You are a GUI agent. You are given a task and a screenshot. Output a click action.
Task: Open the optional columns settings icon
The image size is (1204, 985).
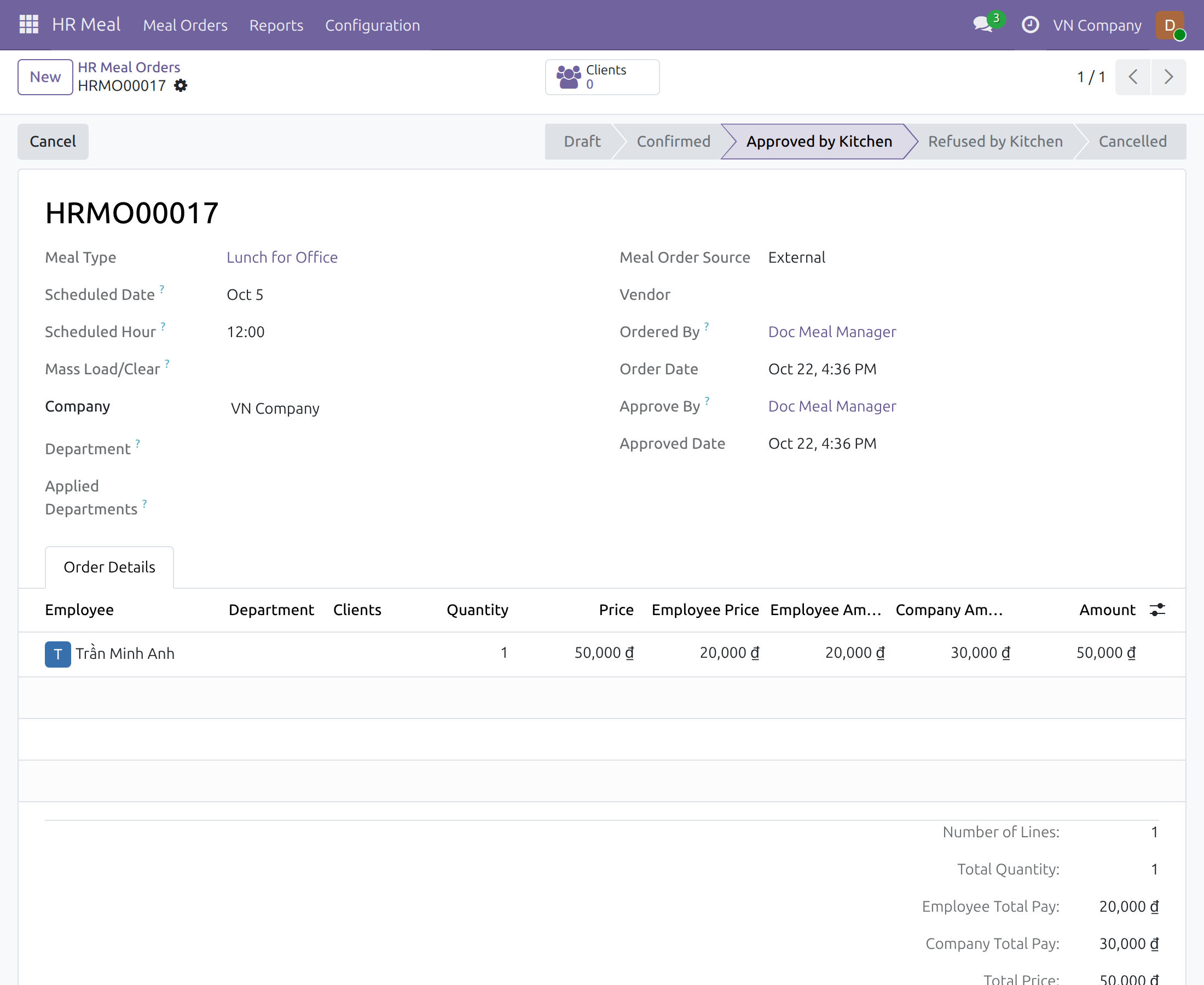point(1157,610)
